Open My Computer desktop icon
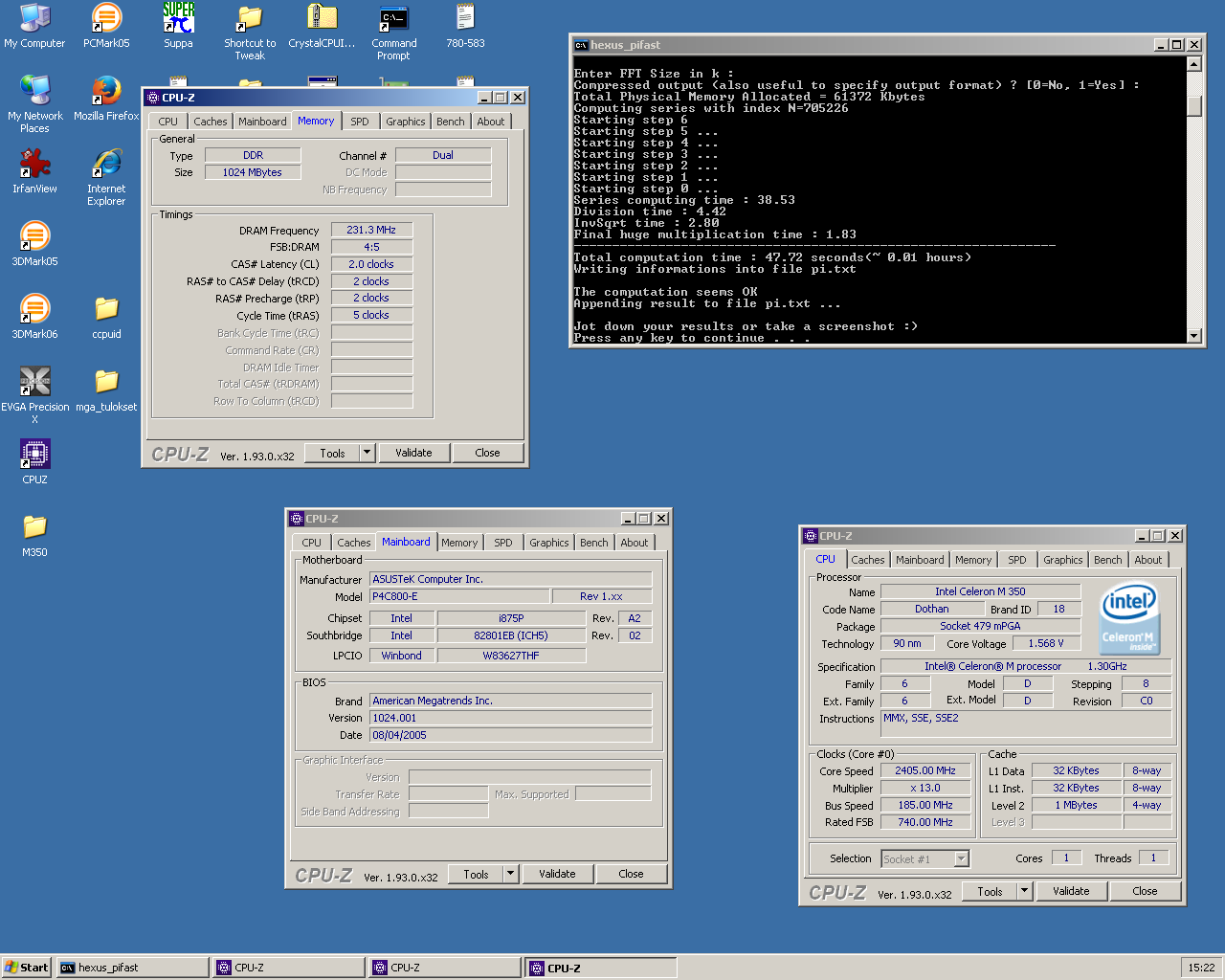Image resolution: width=1225 pixels, height=980 pixels. tap(34, 26)
